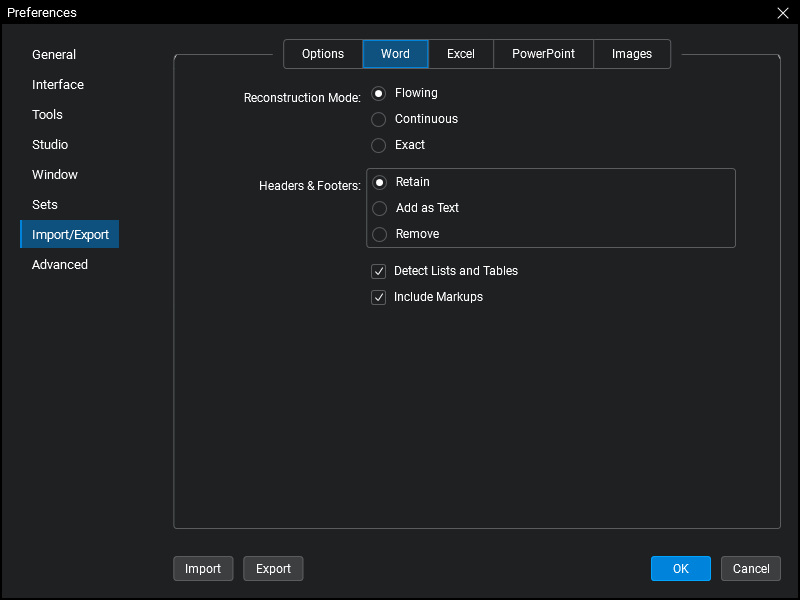Go to the Images tab
This screenshot has height=600, width=800.
632,54
